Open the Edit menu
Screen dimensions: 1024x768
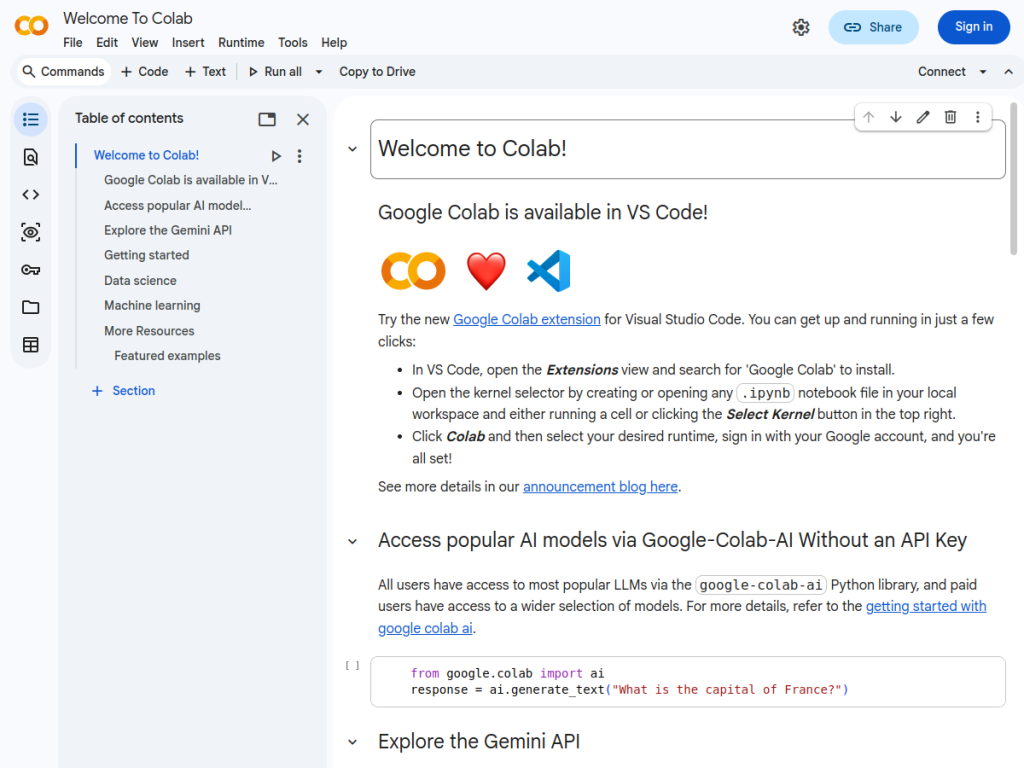tap(106, 42)
